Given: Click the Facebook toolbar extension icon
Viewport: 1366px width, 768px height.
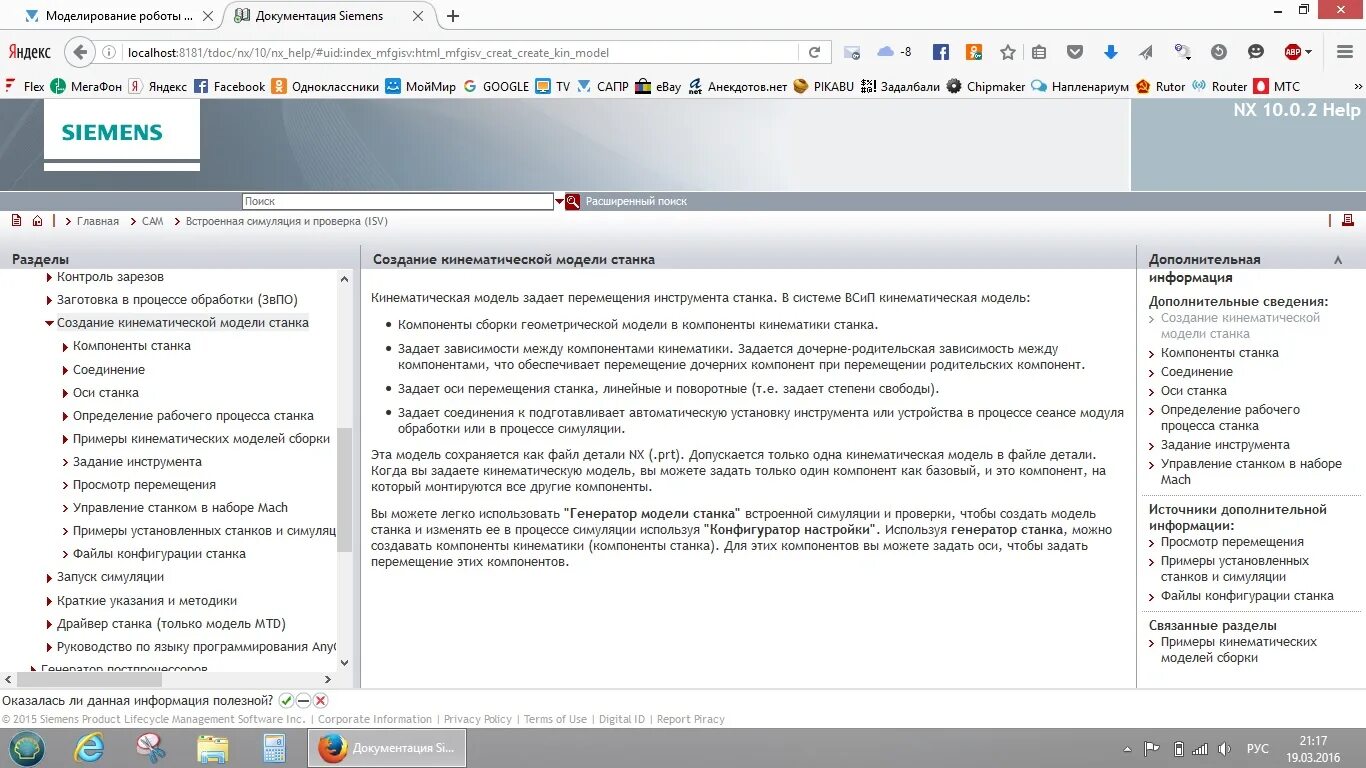Looking at the screenshot, I should pos(941,52).
